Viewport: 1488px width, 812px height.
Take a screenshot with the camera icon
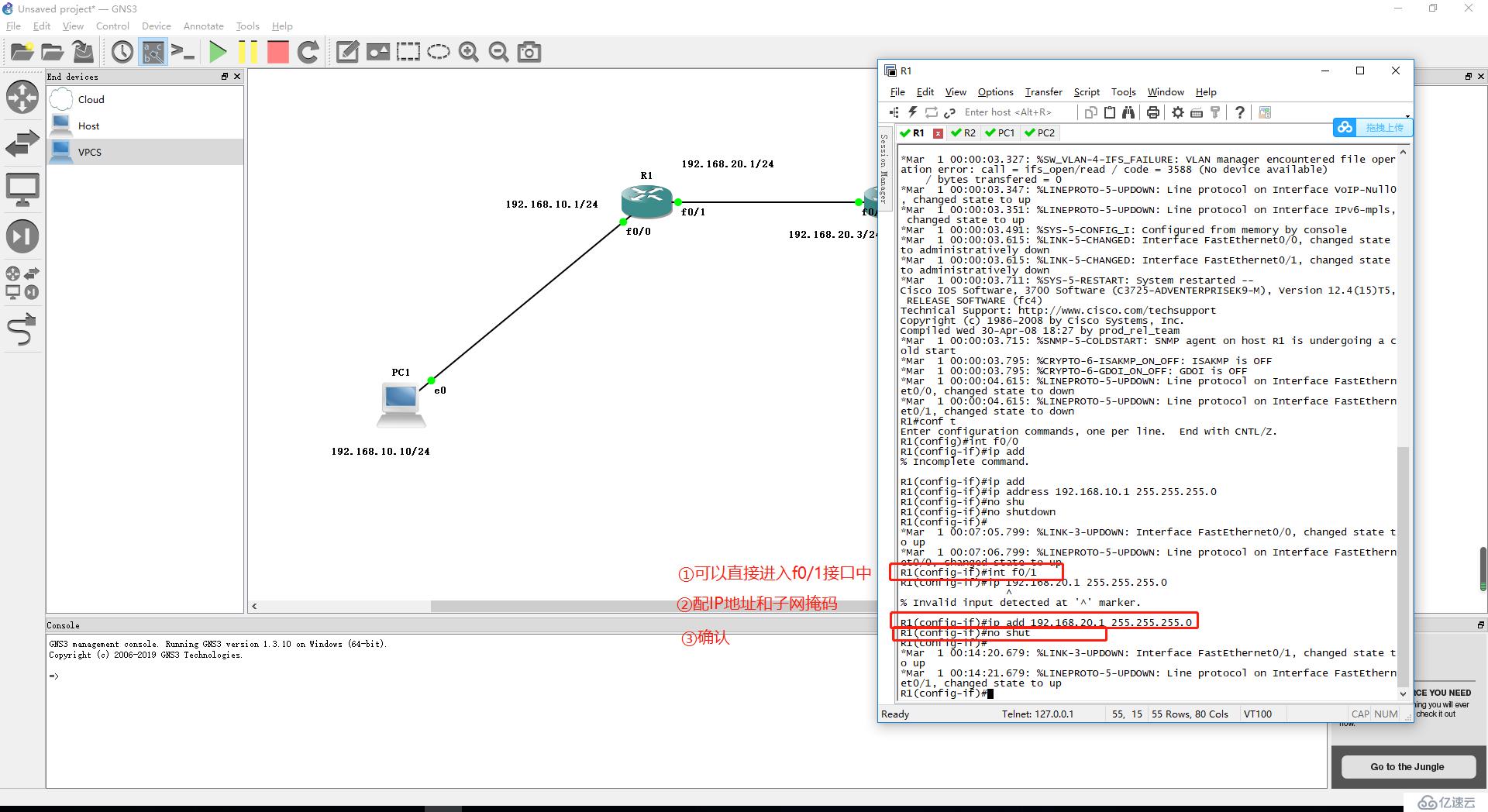(529, 52)
